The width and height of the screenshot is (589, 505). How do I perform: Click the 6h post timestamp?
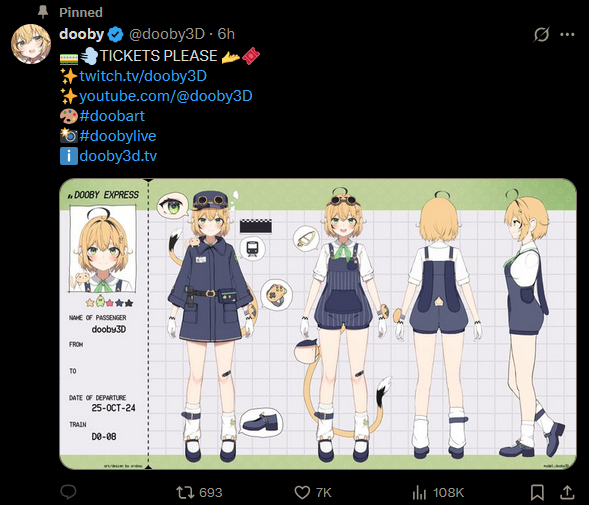tap(226, 34)
